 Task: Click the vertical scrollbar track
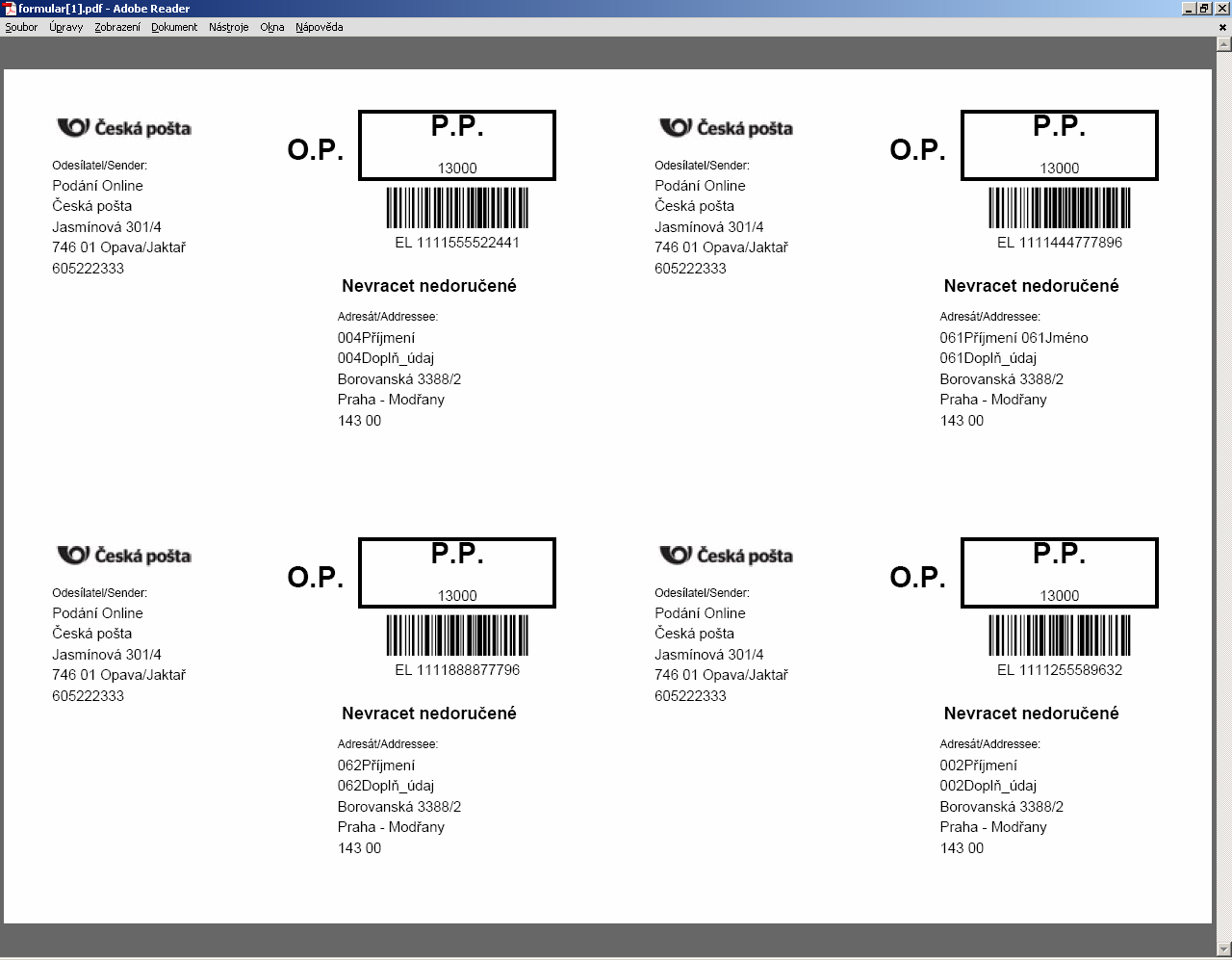click(1223, 481)
